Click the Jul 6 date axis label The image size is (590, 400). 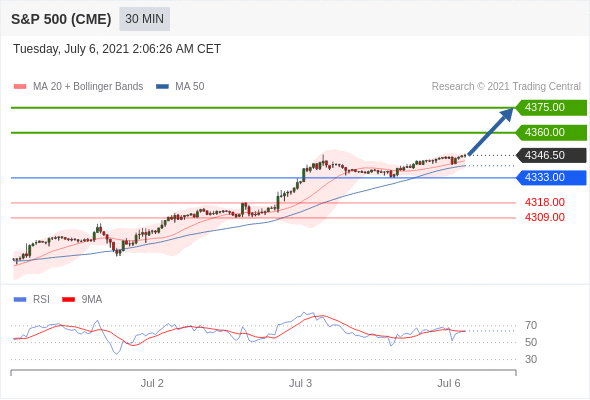coord(449,383)
